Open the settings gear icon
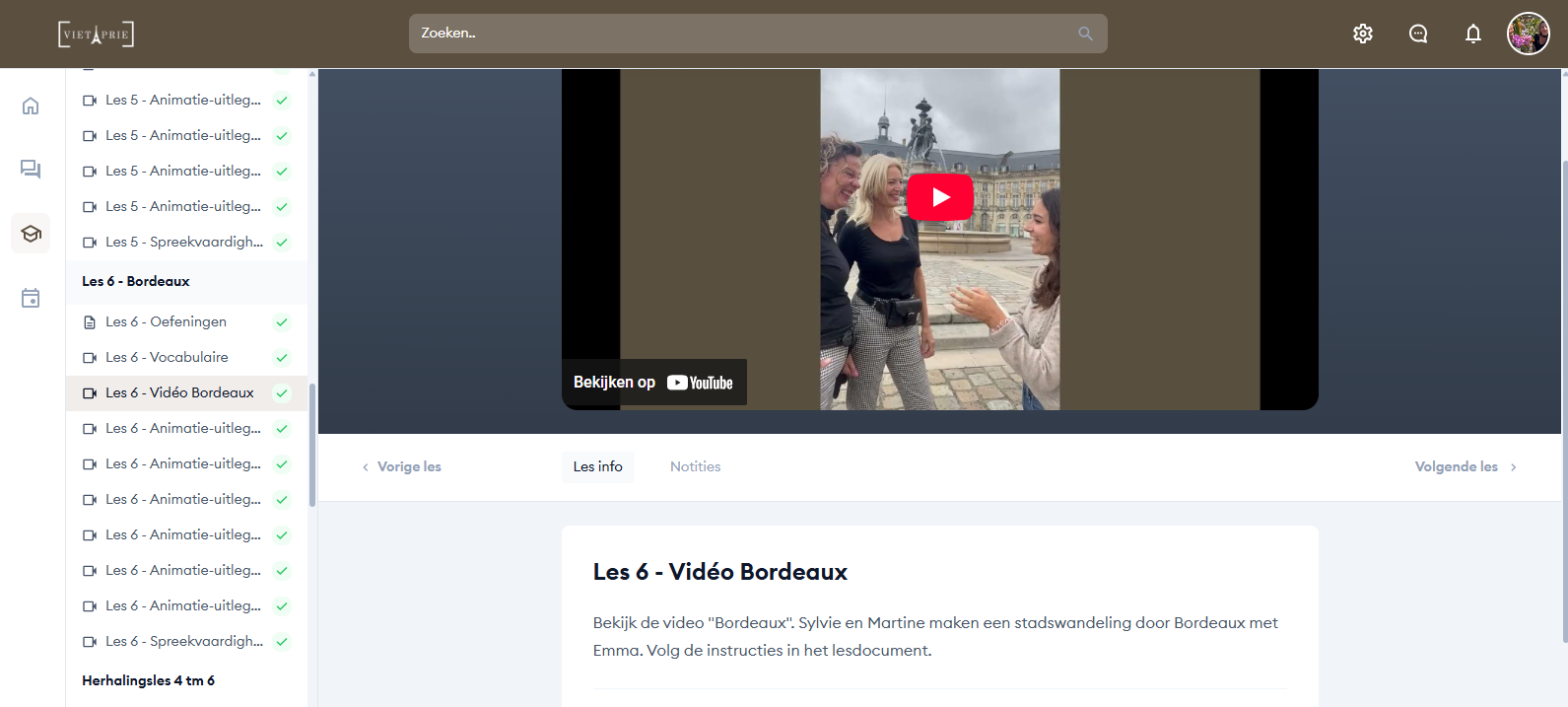This screenshot has width=1568, height=707. (1362, 34)
